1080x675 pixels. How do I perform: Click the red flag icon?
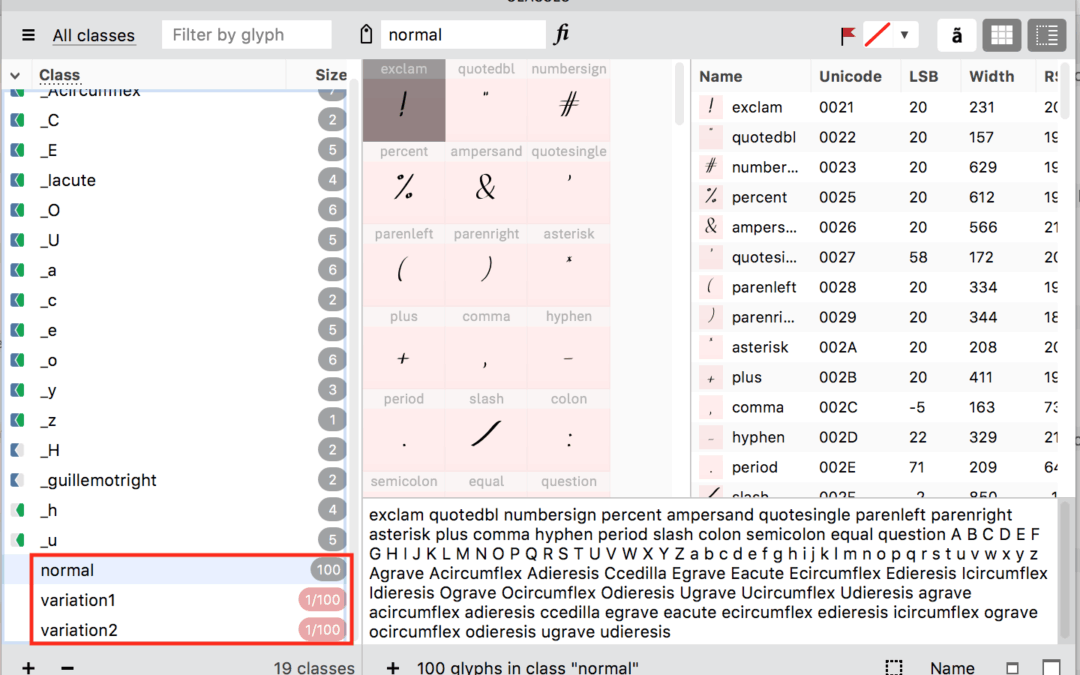[848, 36]
